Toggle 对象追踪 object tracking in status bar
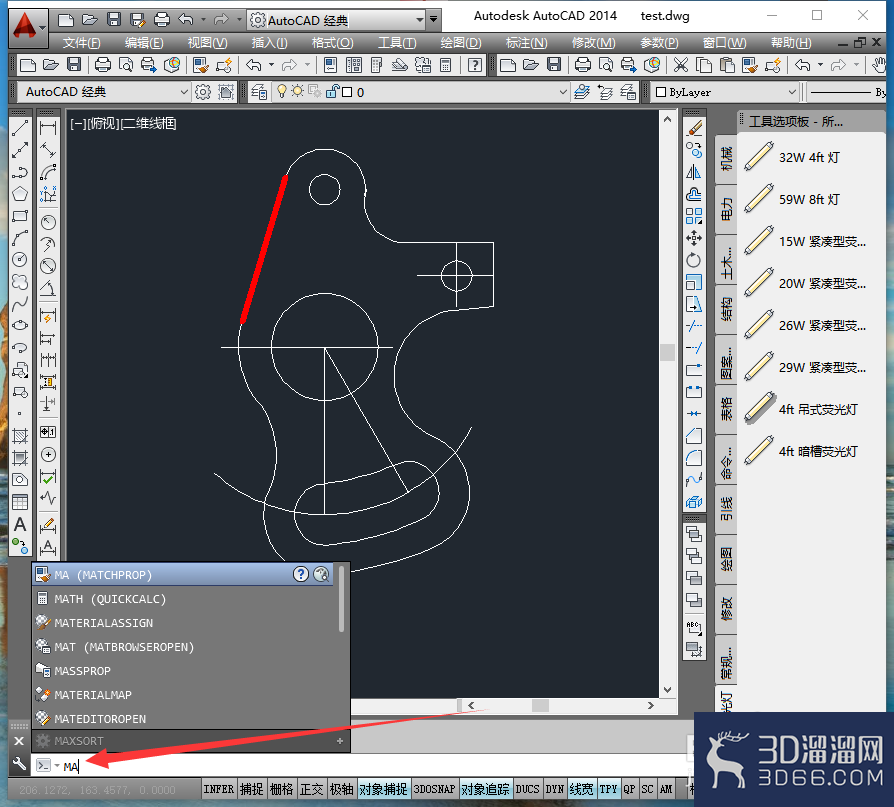894x807 pixels. pos(485,789)
